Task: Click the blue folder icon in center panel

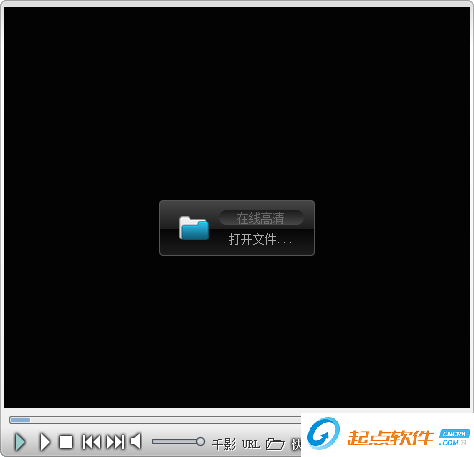Action: [194, 228]
